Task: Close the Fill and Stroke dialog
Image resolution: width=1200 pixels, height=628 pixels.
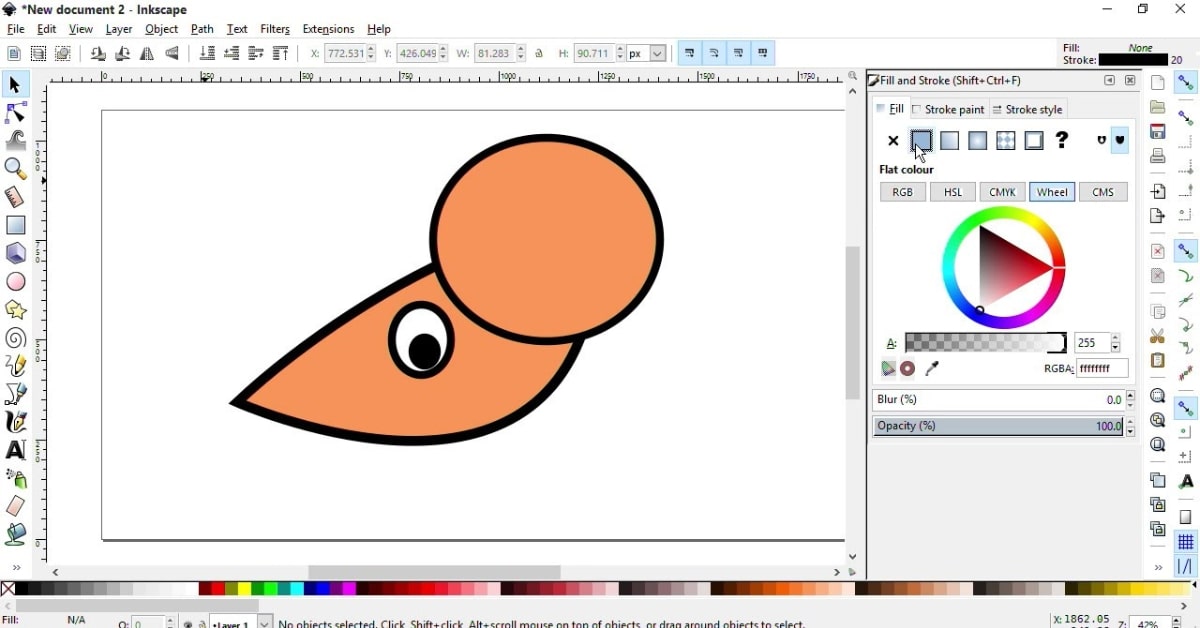Action: coord(1131,81)
